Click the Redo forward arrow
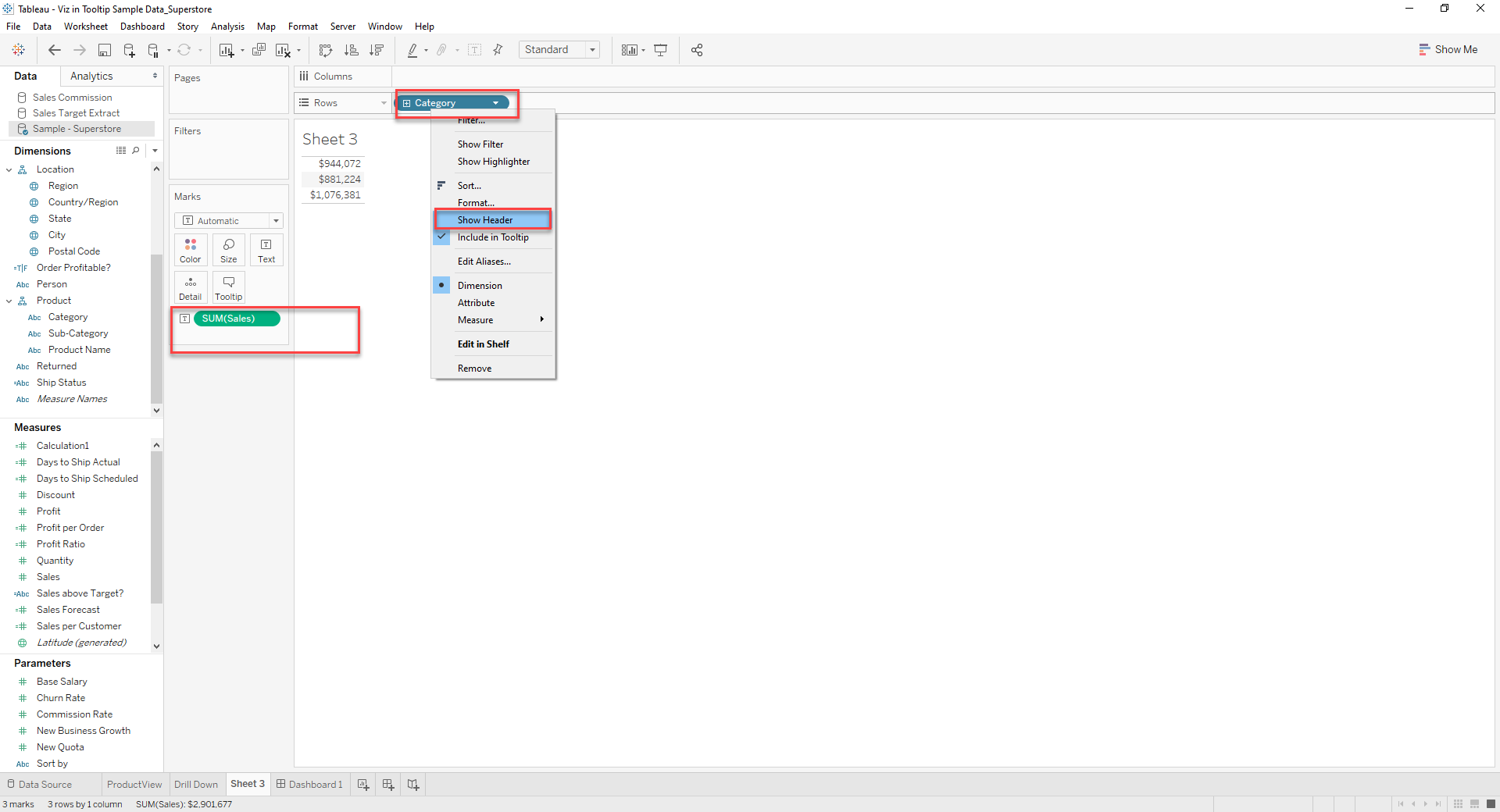Viewport: 1500px width, 812px height. 79,50
